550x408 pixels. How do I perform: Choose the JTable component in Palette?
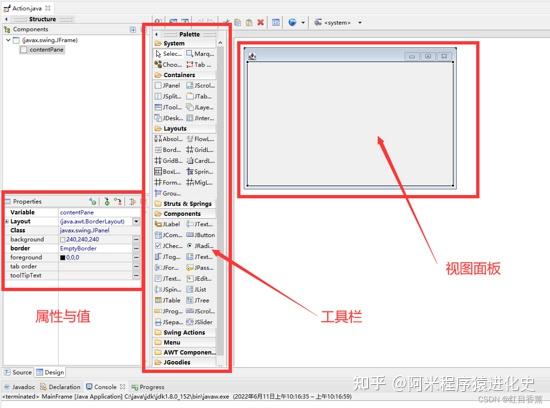168,300
